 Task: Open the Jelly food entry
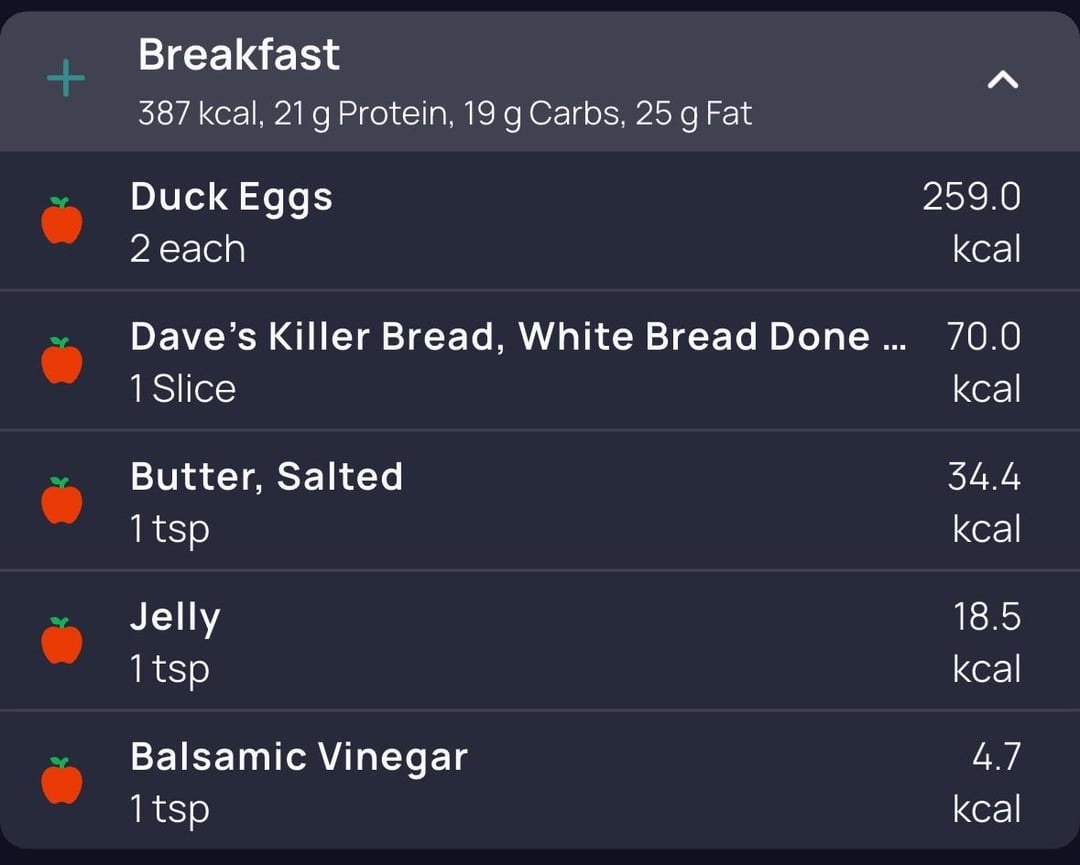click(175, 618)
